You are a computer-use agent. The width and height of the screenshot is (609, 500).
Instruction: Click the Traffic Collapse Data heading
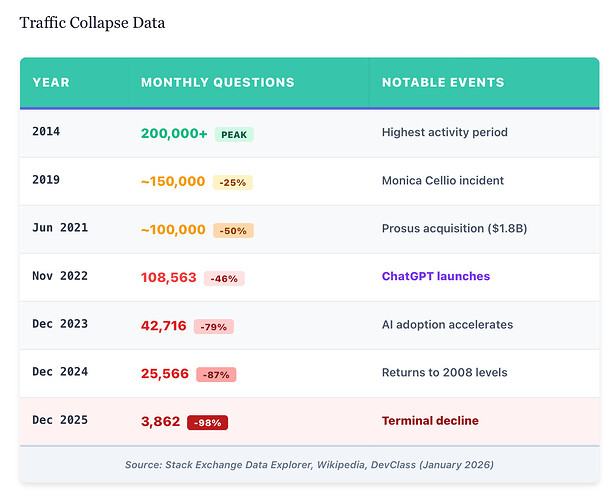[92, 23]
